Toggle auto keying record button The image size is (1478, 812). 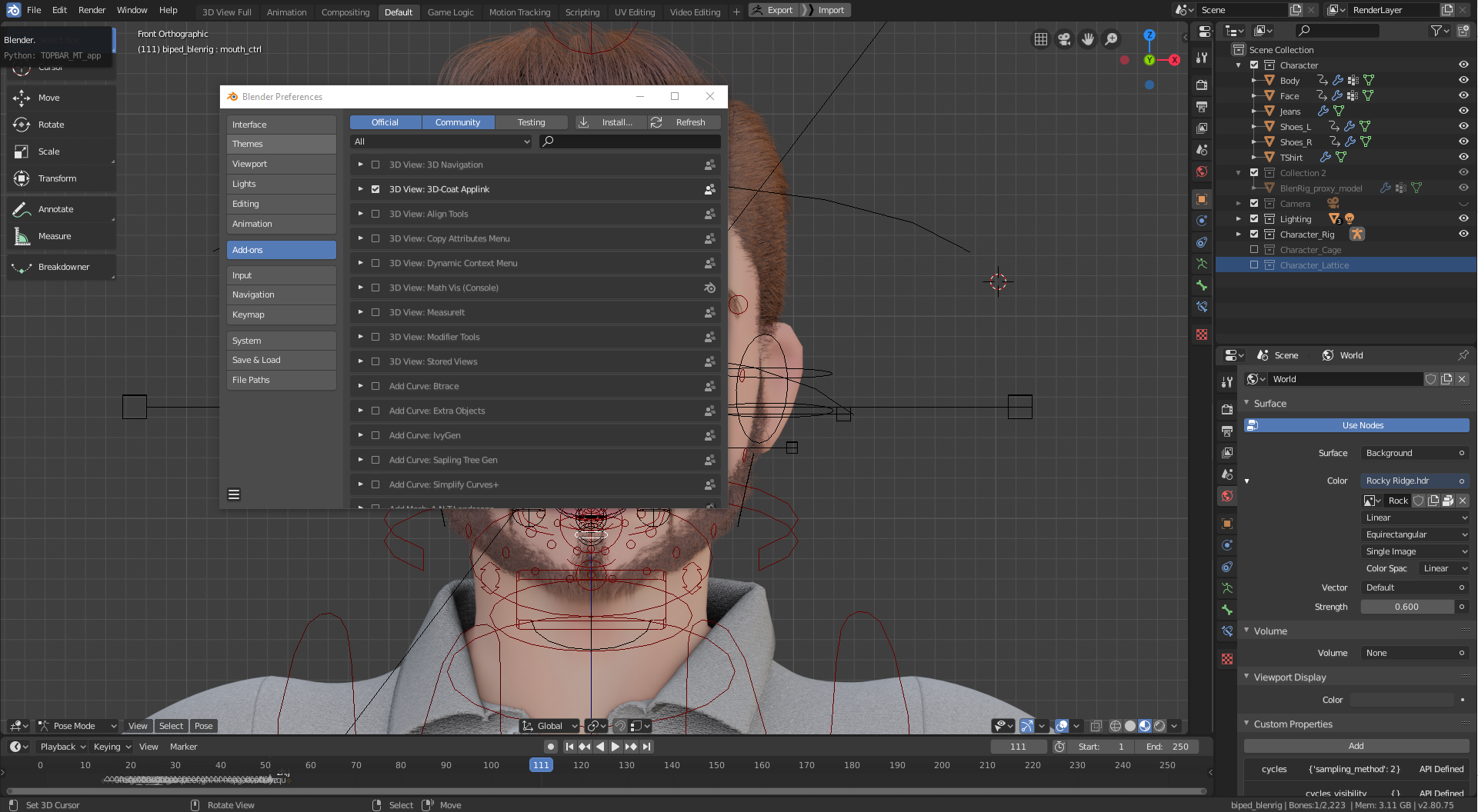coord(550,747)
